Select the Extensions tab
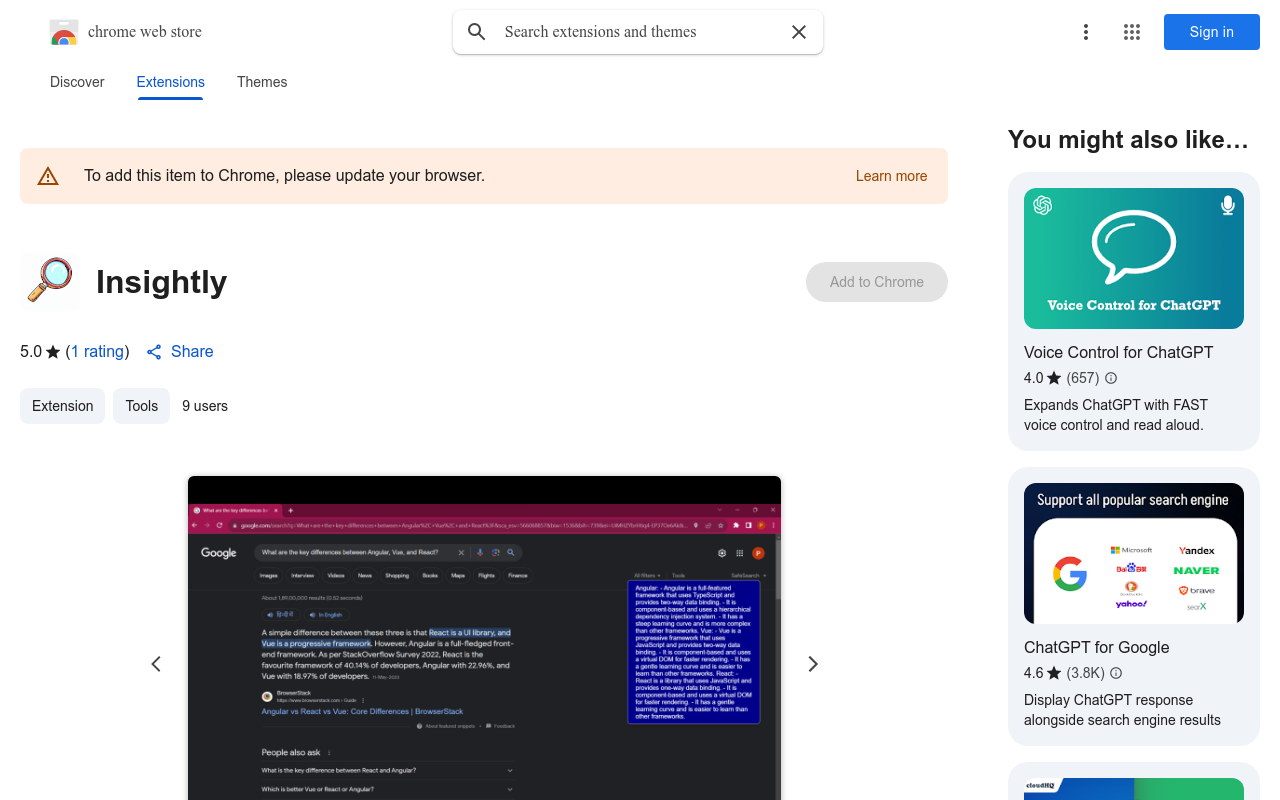This screenshot has width=1280, height=800. point(171,82)
